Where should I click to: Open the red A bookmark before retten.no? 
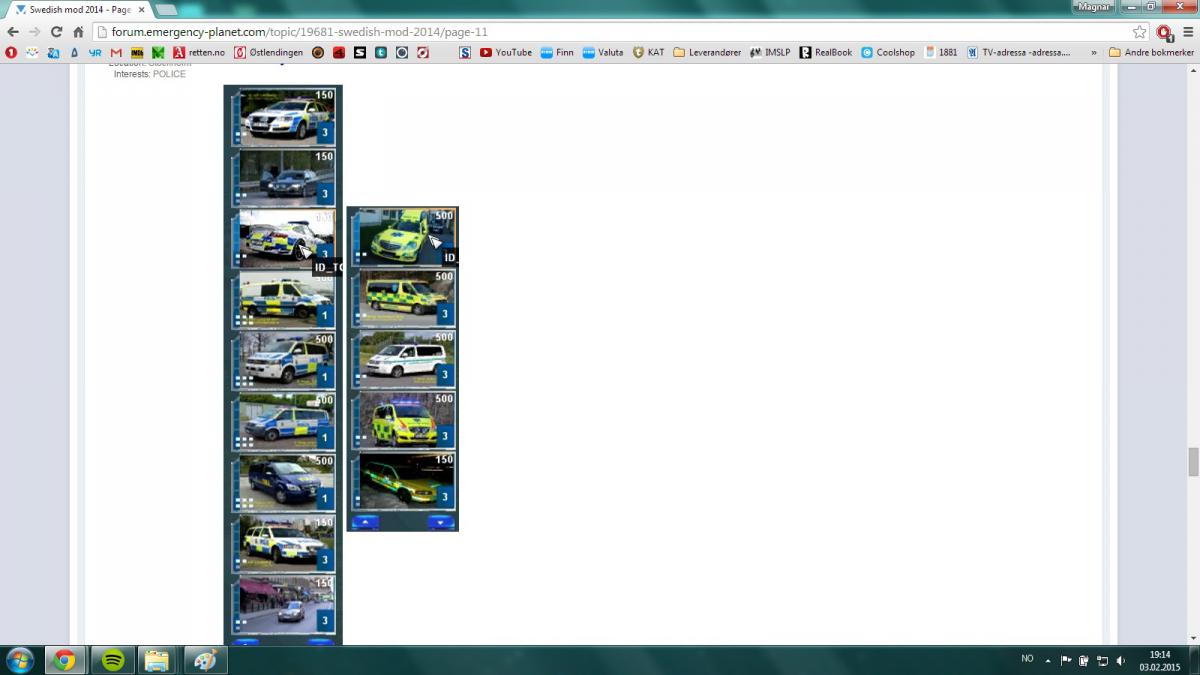click(x=179, y=52)
